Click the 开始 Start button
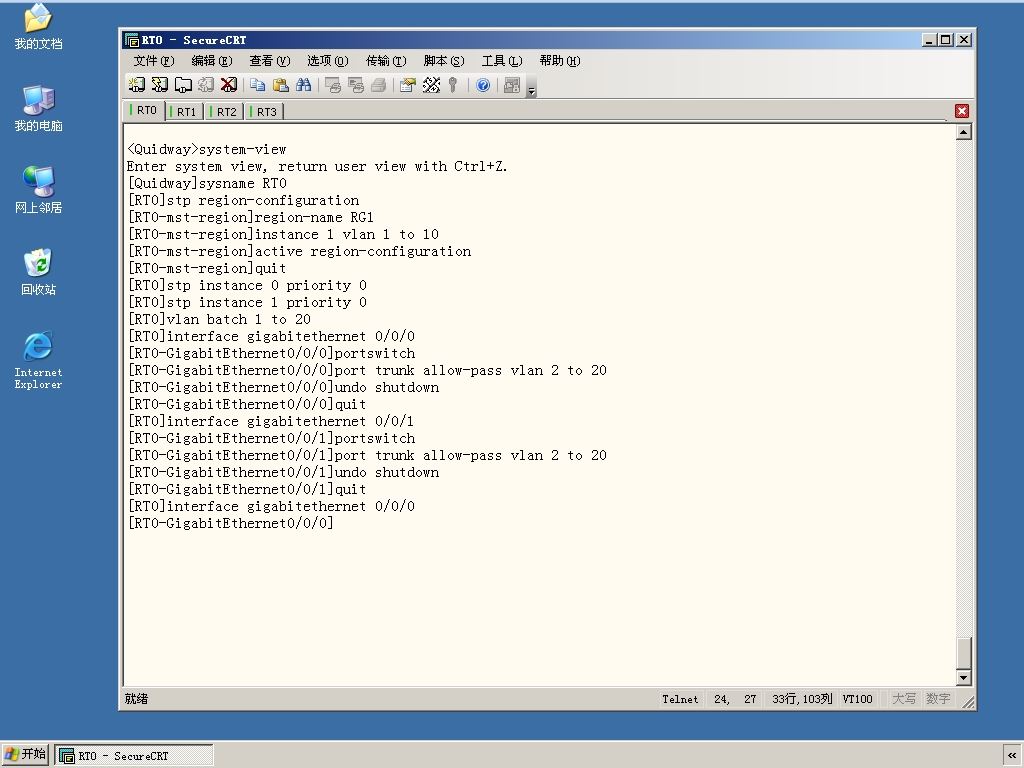The height and width of the screenshot is (768, 1024). point(25,755)
